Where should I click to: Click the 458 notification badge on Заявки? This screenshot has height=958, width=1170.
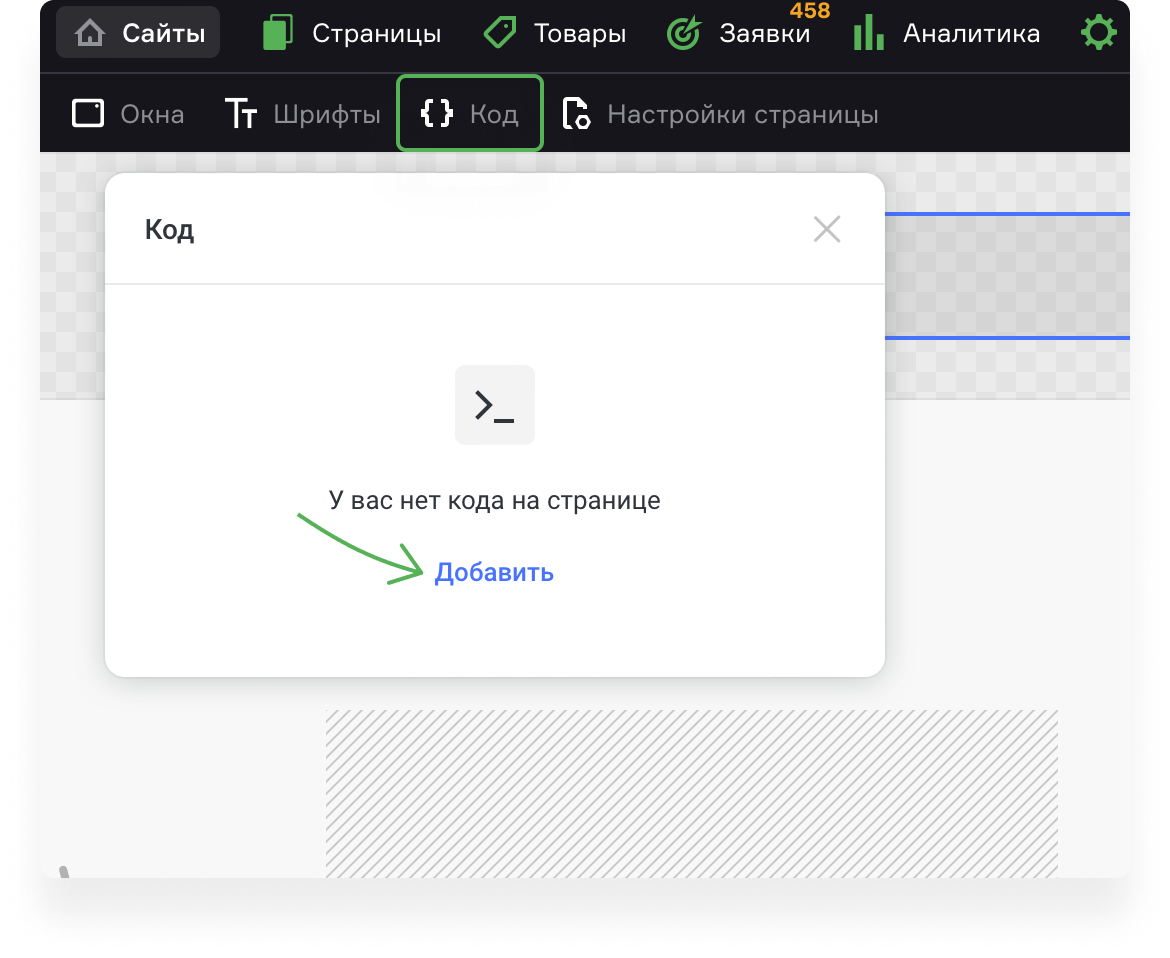pyautogui.click(x=809, y=11)
